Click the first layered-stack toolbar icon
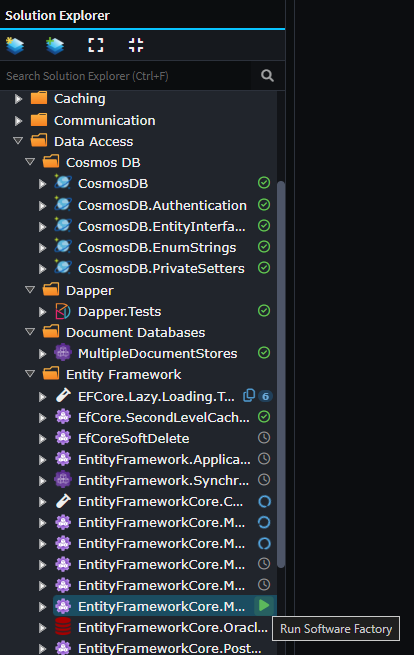Image resolution: width=414 pixels, height=655 pixels. (x=15, y=46)
